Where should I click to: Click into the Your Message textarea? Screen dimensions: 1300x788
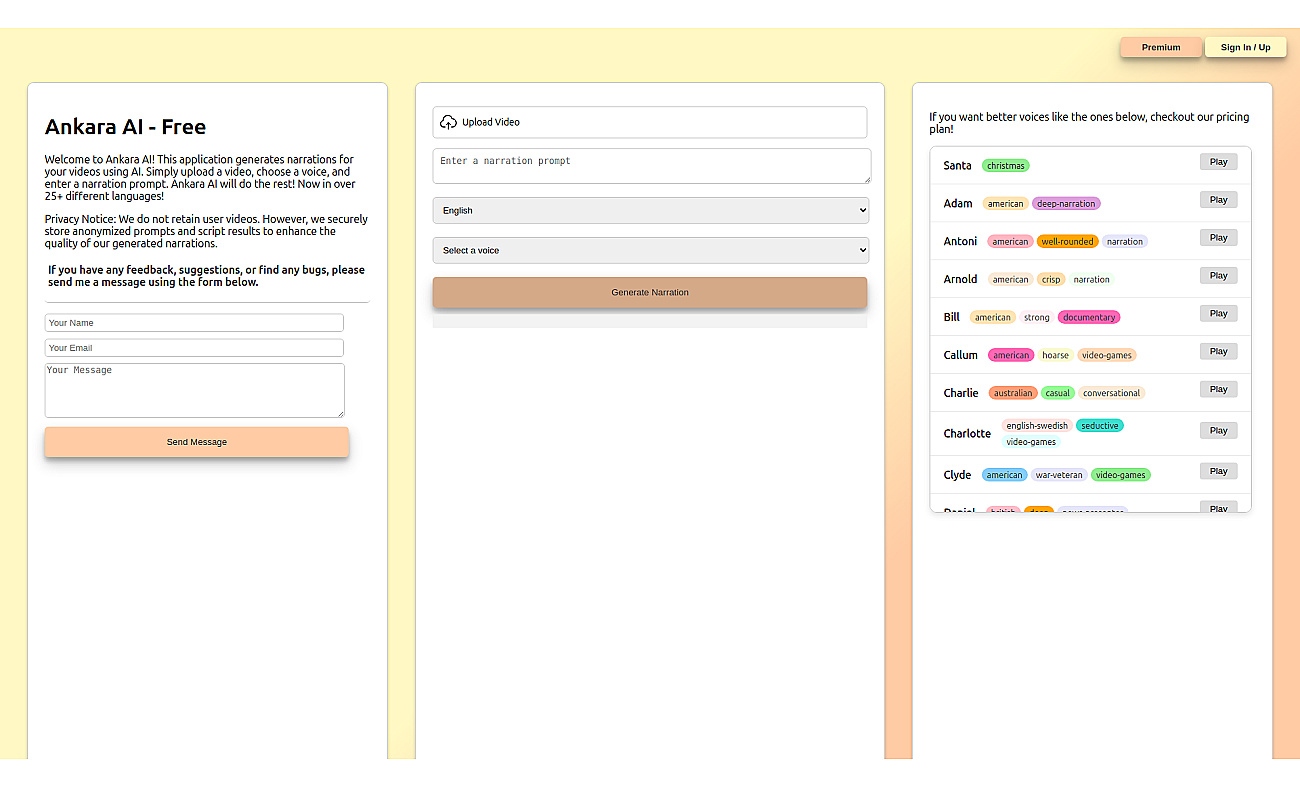coord(195,390)
